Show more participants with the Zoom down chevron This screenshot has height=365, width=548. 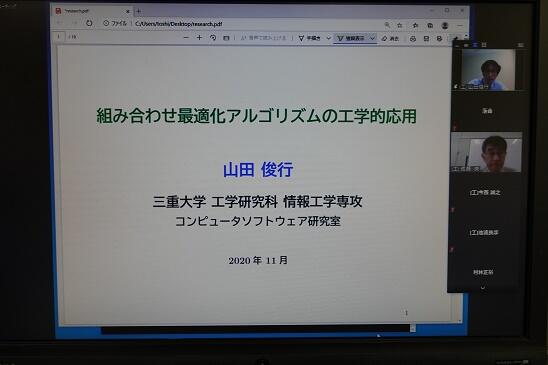click(x=483, y=288)
